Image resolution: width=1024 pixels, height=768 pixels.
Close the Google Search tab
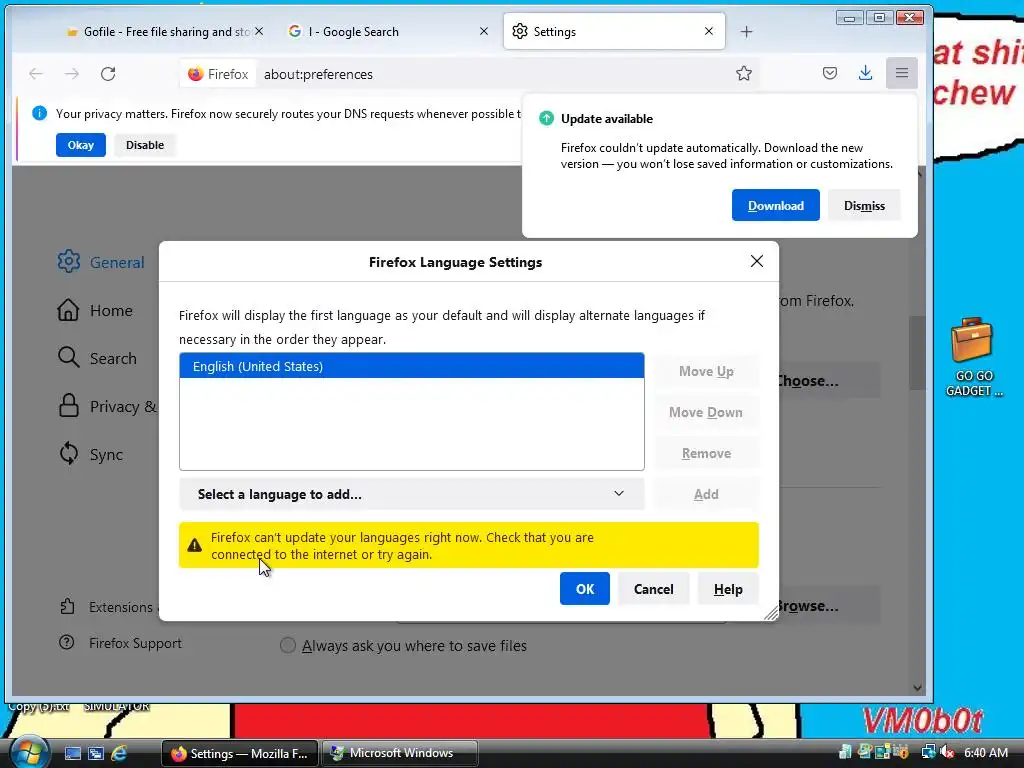click(x=484, y=31)
